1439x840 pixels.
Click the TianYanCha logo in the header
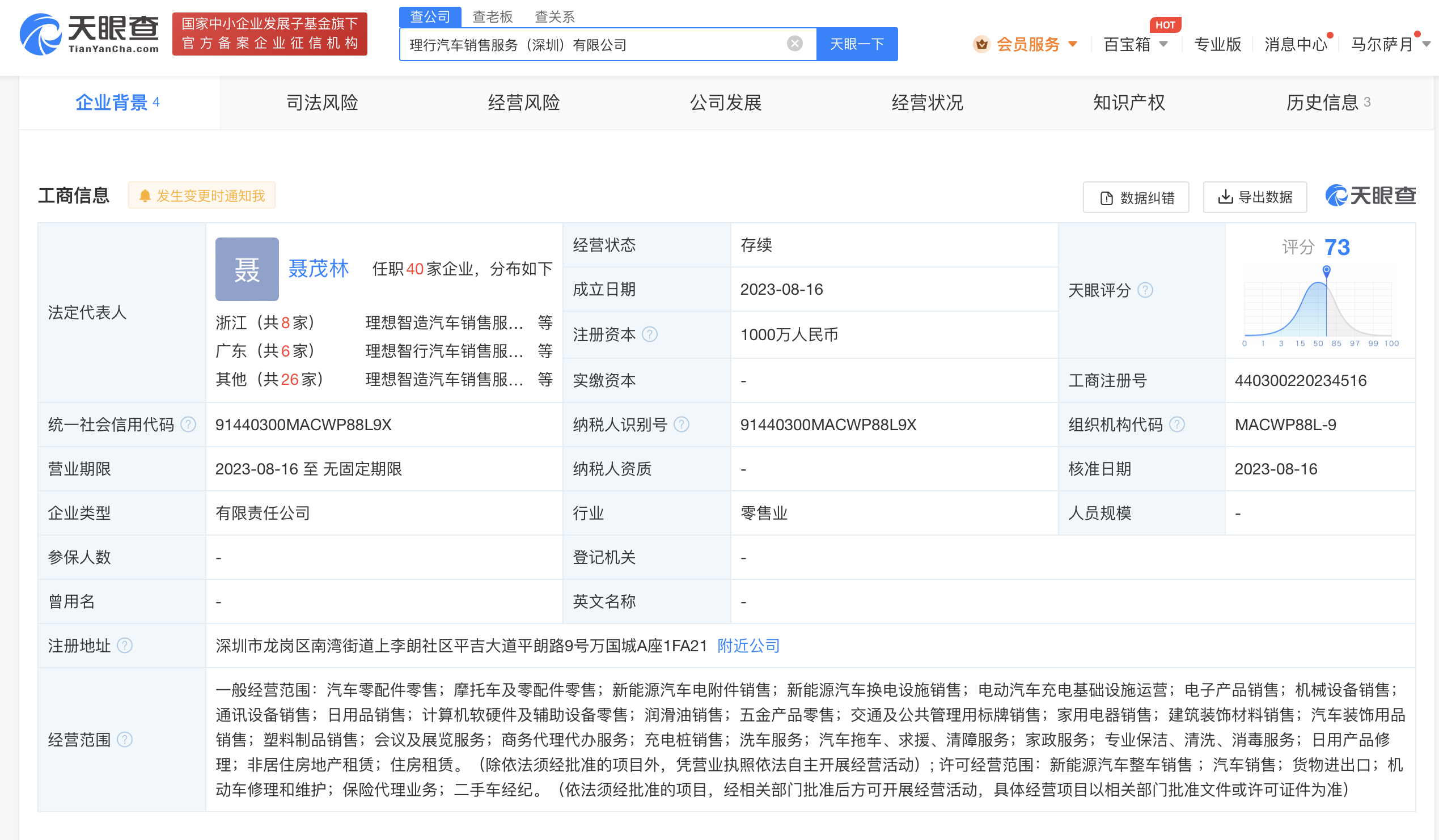click(90, 34)
